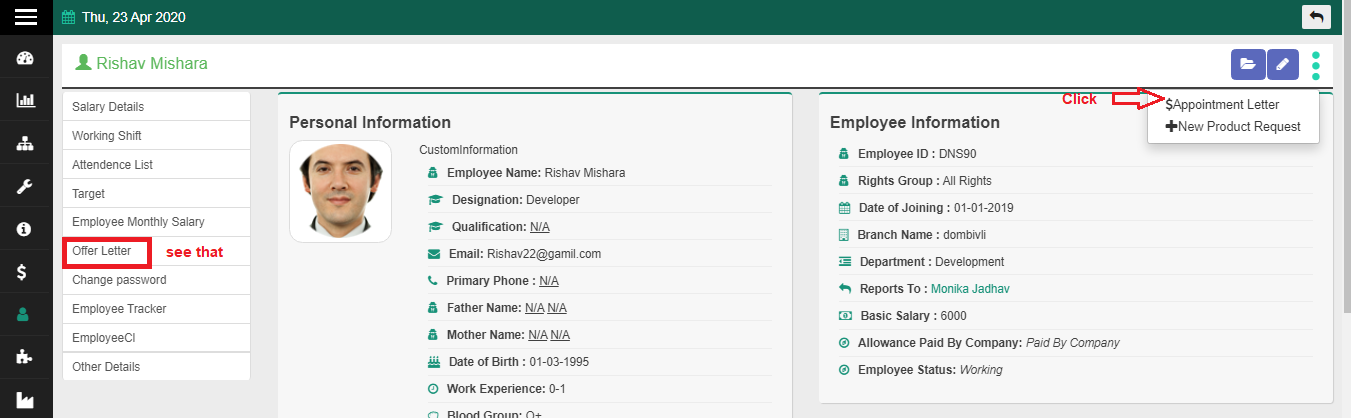Select Appointment Letter from the dropdown
The image size is (1360, 419).
(1225, 104)
